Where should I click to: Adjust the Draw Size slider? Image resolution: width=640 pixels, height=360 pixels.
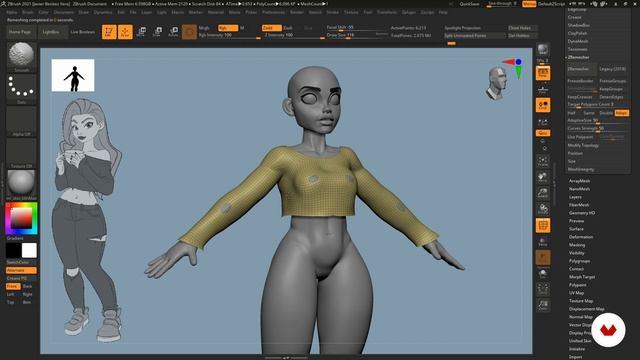(357, 36)
